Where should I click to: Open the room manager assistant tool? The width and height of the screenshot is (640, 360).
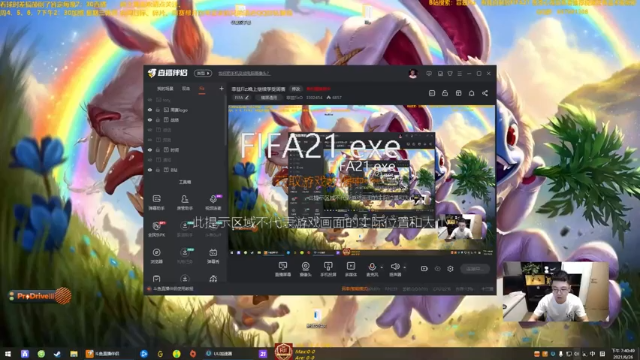[x=184, y=202]
